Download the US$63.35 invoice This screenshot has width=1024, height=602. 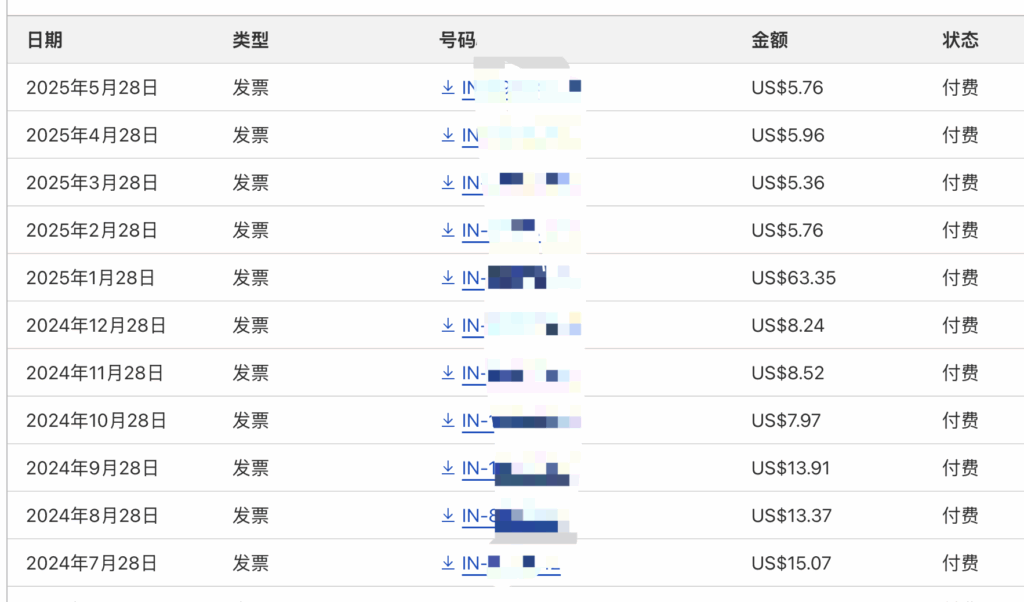[448, 278]
